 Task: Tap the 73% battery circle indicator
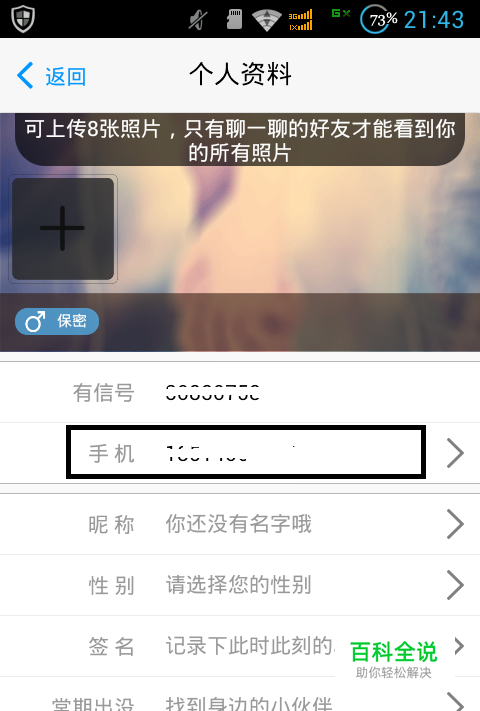click(379, 19)
